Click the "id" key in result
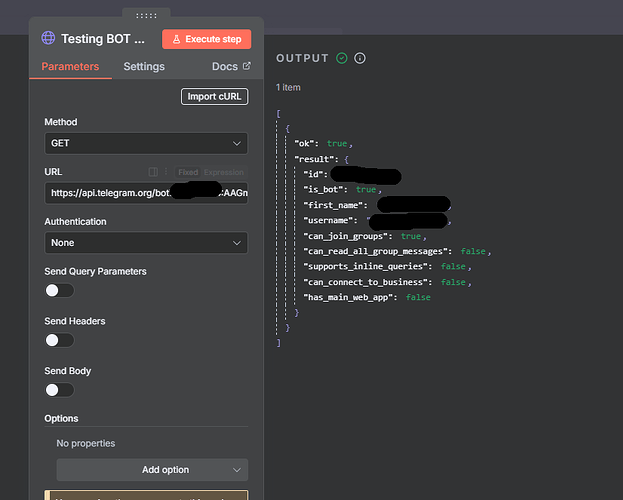 coord(313,174)
